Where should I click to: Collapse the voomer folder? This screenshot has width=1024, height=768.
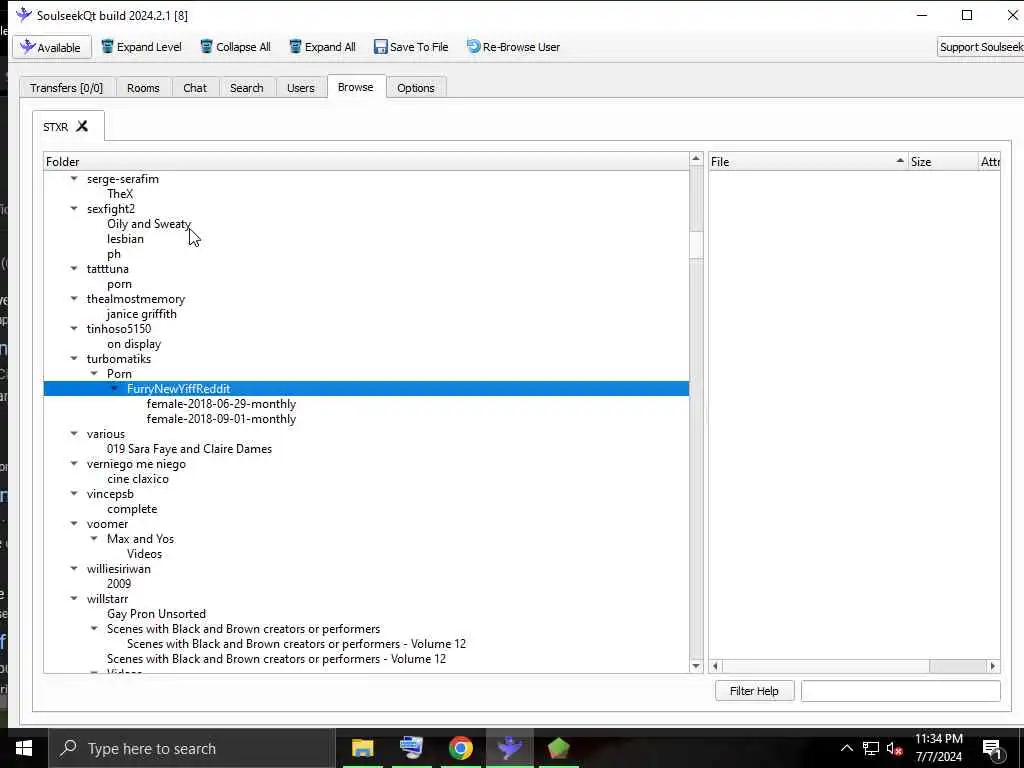(74, 524)
